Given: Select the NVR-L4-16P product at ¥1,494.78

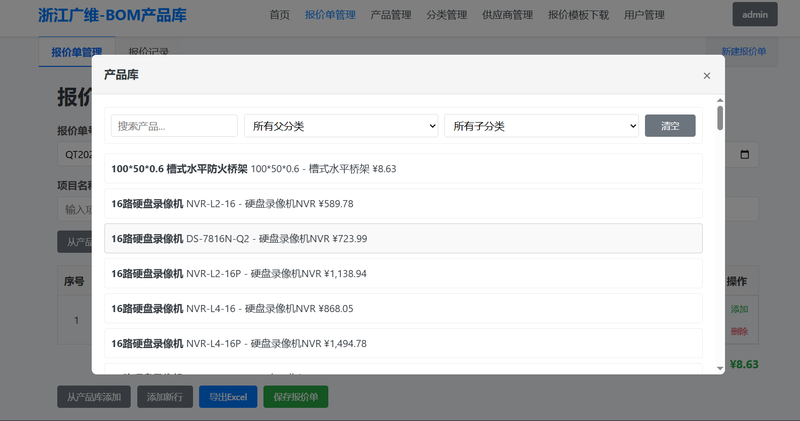Looking at the screenshot, I should [x=403, y=343].
